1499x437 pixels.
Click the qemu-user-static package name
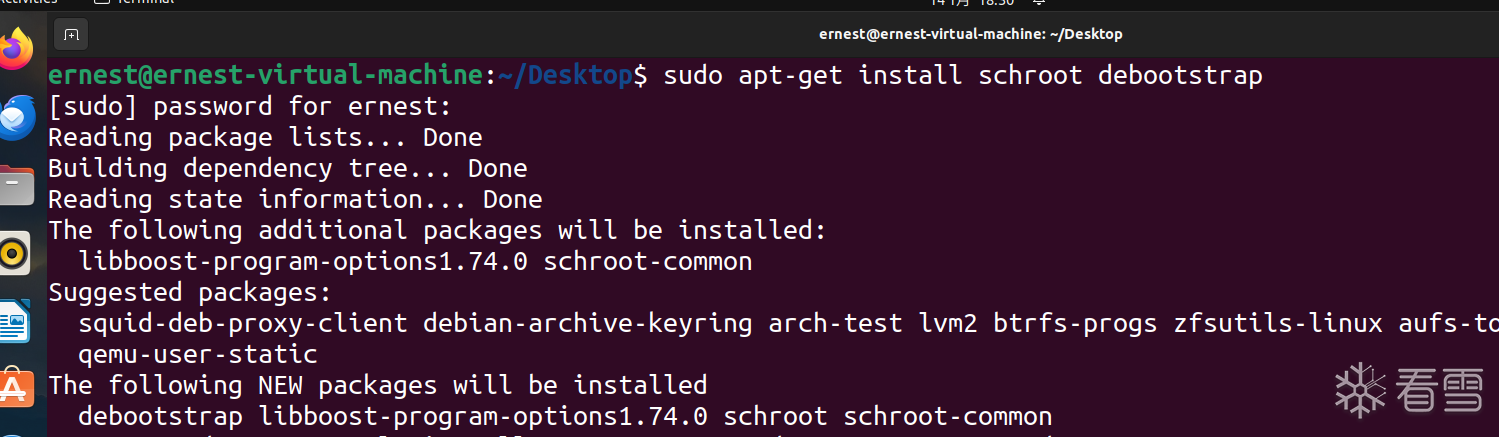click(198, 354)
